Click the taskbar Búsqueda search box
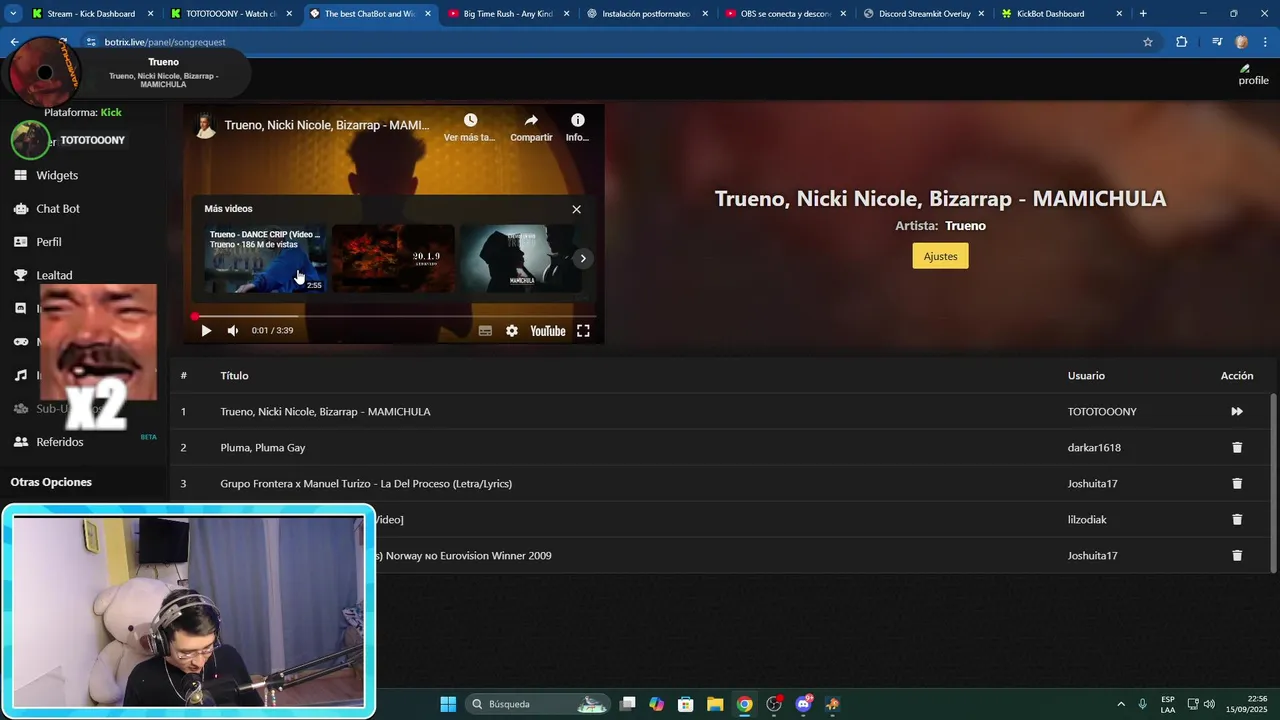The width and height of the screenshot is (1280, 720). pyautogui.click(x=540, y=704)
